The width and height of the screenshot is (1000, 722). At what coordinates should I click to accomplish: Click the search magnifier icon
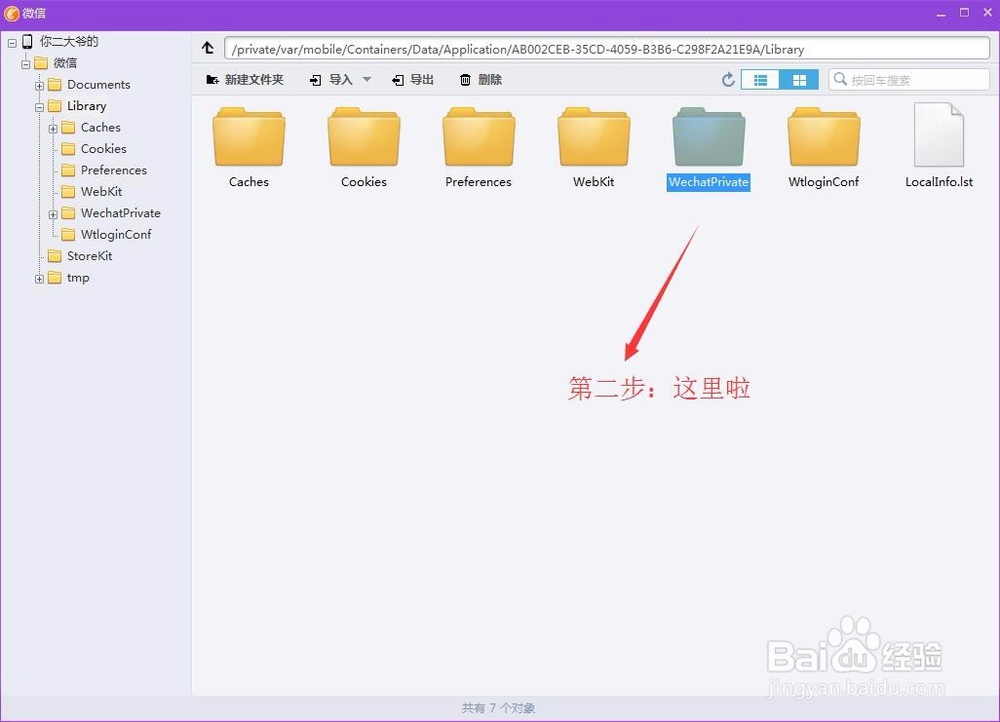click(841, 79)
